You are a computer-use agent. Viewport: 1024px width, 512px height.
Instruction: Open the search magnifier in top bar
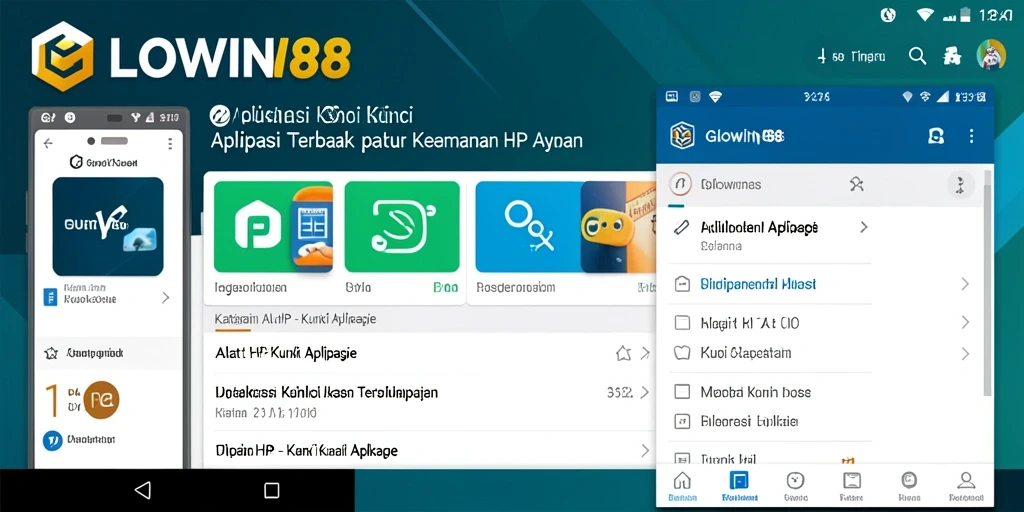pyautogui.click(x=918, y=56)
